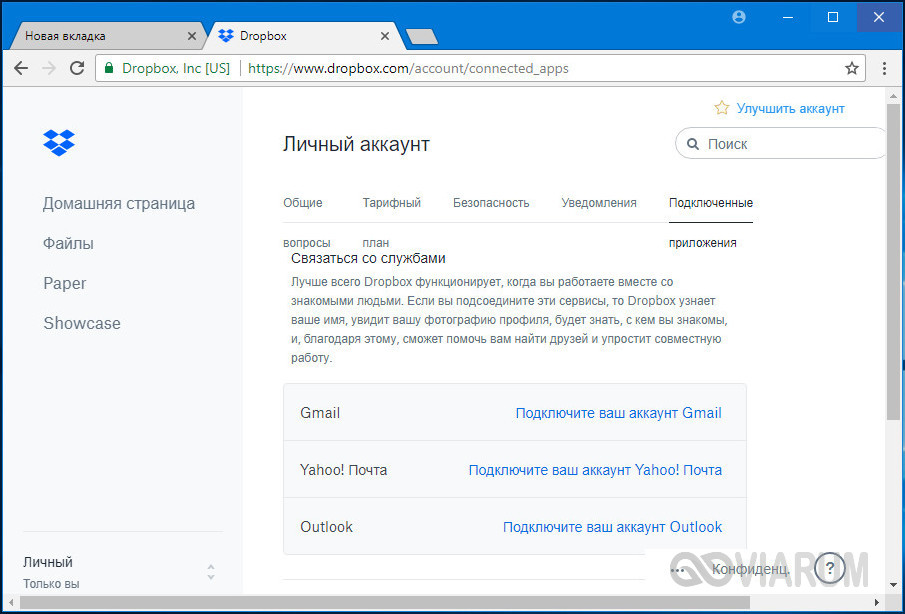Open Chrome's three-dot menu
905x614 pixels.
[x=884, y=69]
